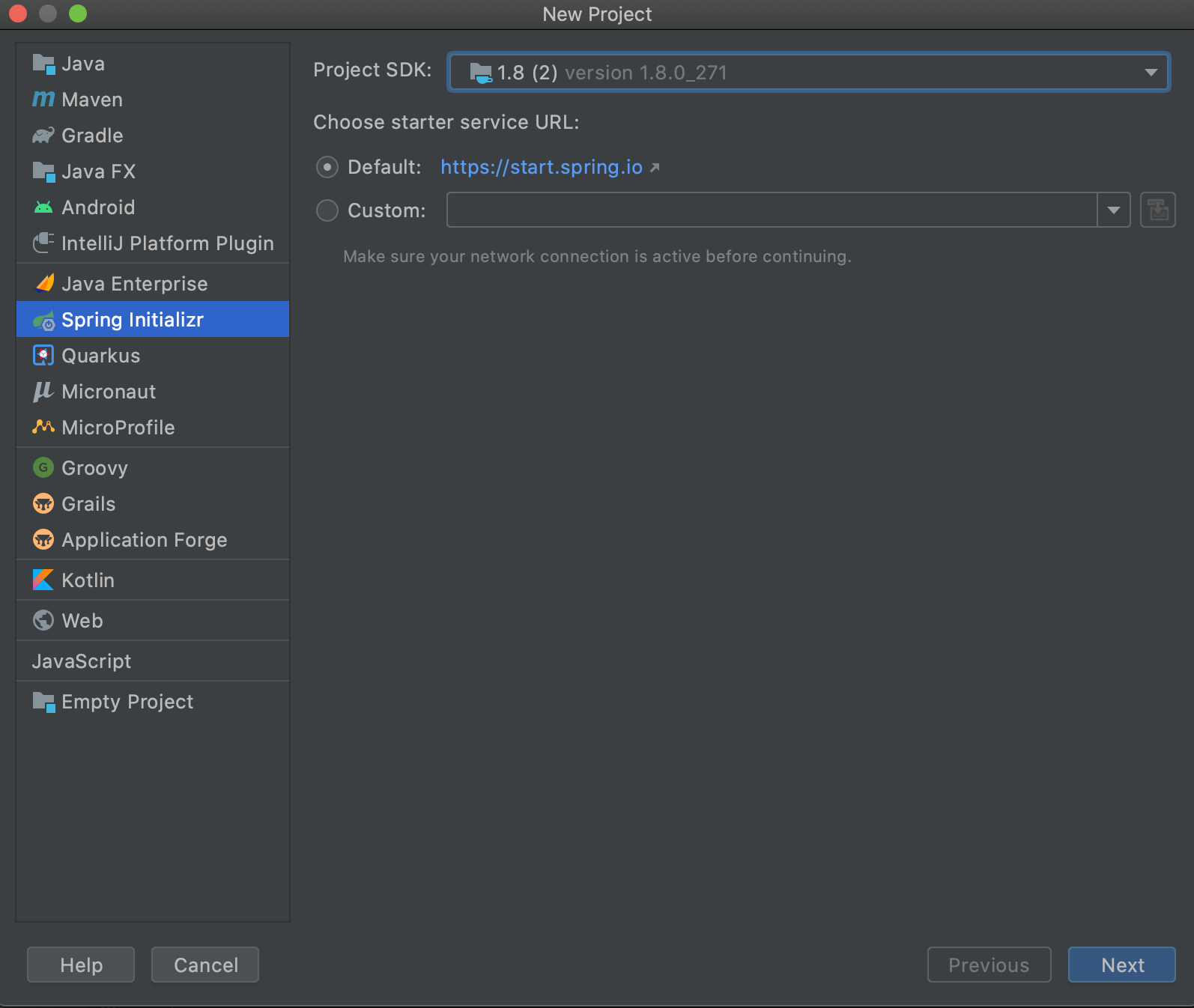Select Application Forge label

(144, 540)
